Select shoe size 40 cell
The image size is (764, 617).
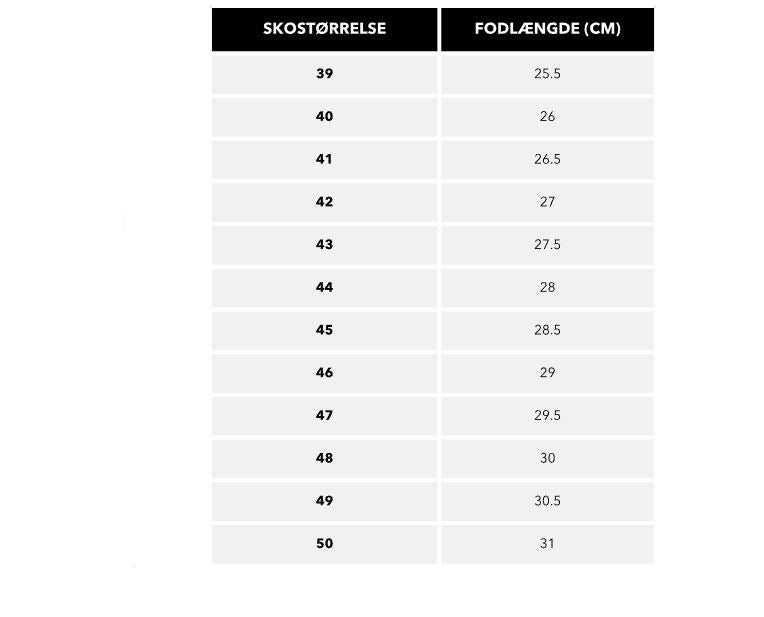click(324, 117)
